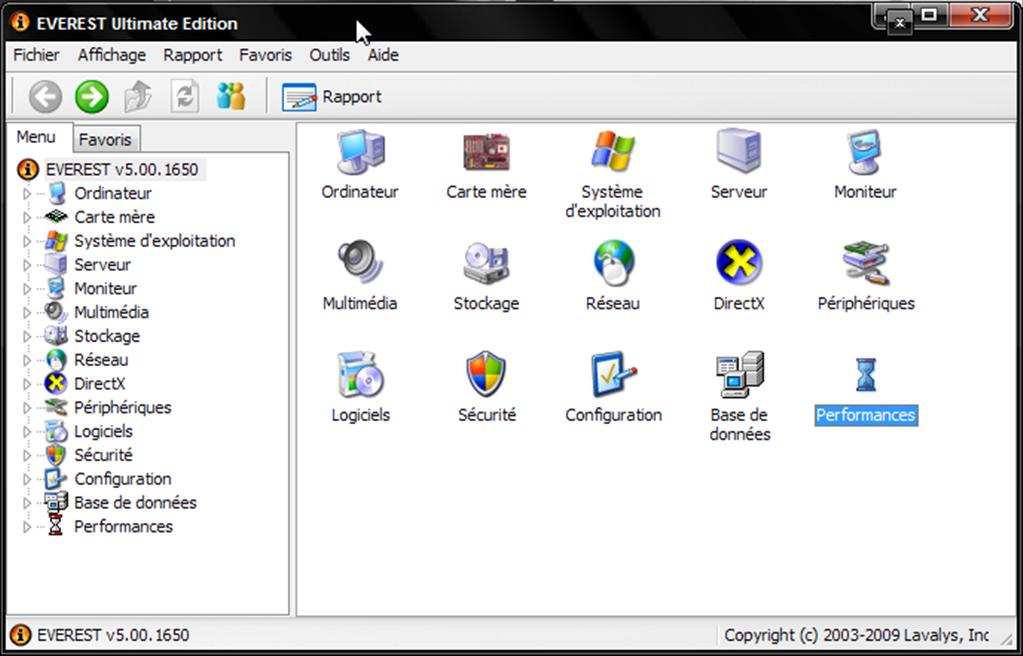Open the Serveur large icon
Image resolution: width=1023 pixels, height=656 pixels.
739,151
